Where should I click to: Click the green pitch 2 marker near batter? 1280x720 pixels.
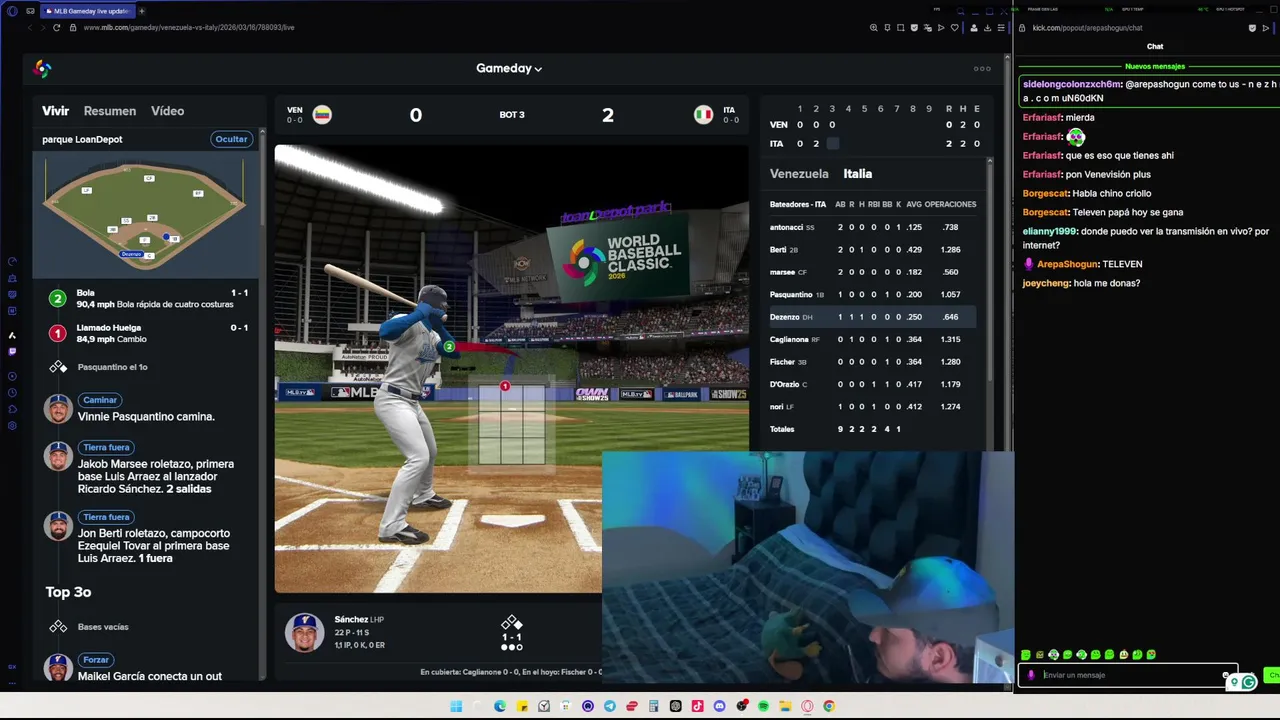(449, 347)
